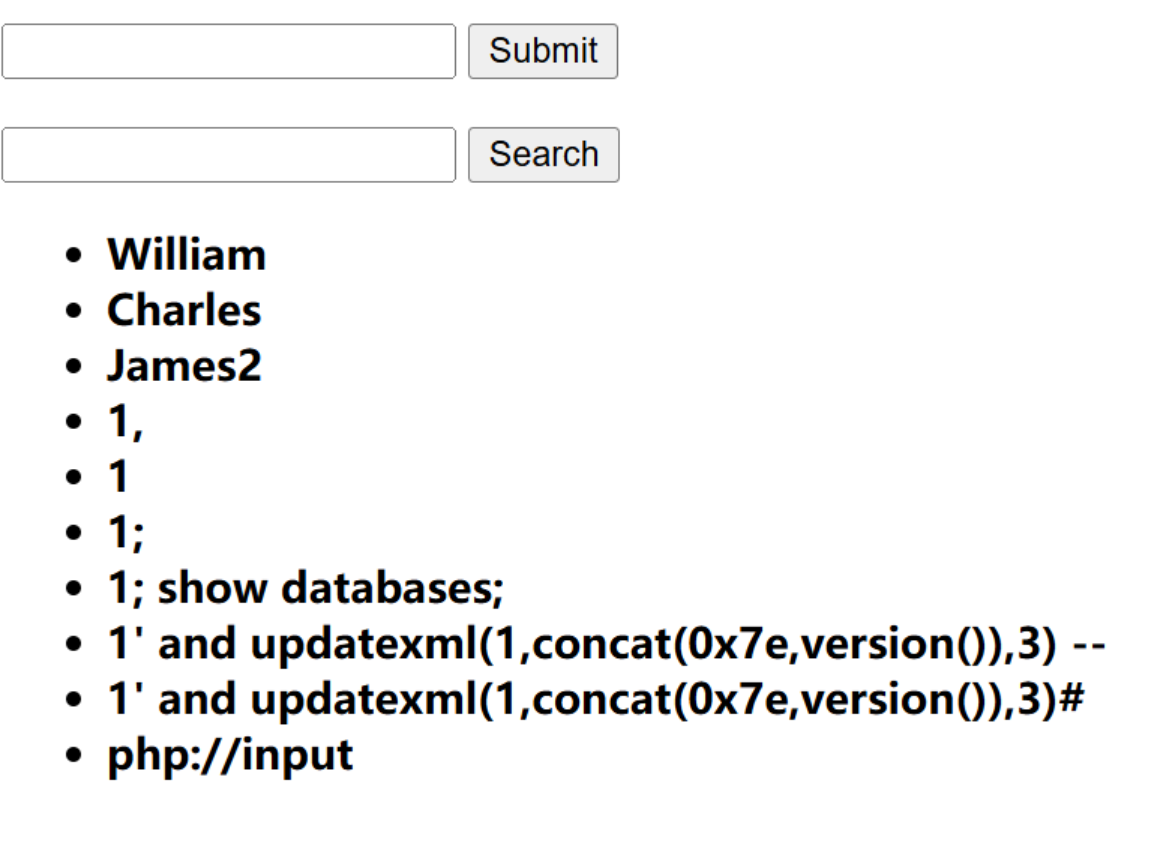The height and width of the screenshot is (846, 1169).
Task: Click the bullet point before Charles
Action: click(x=72, y=312)
